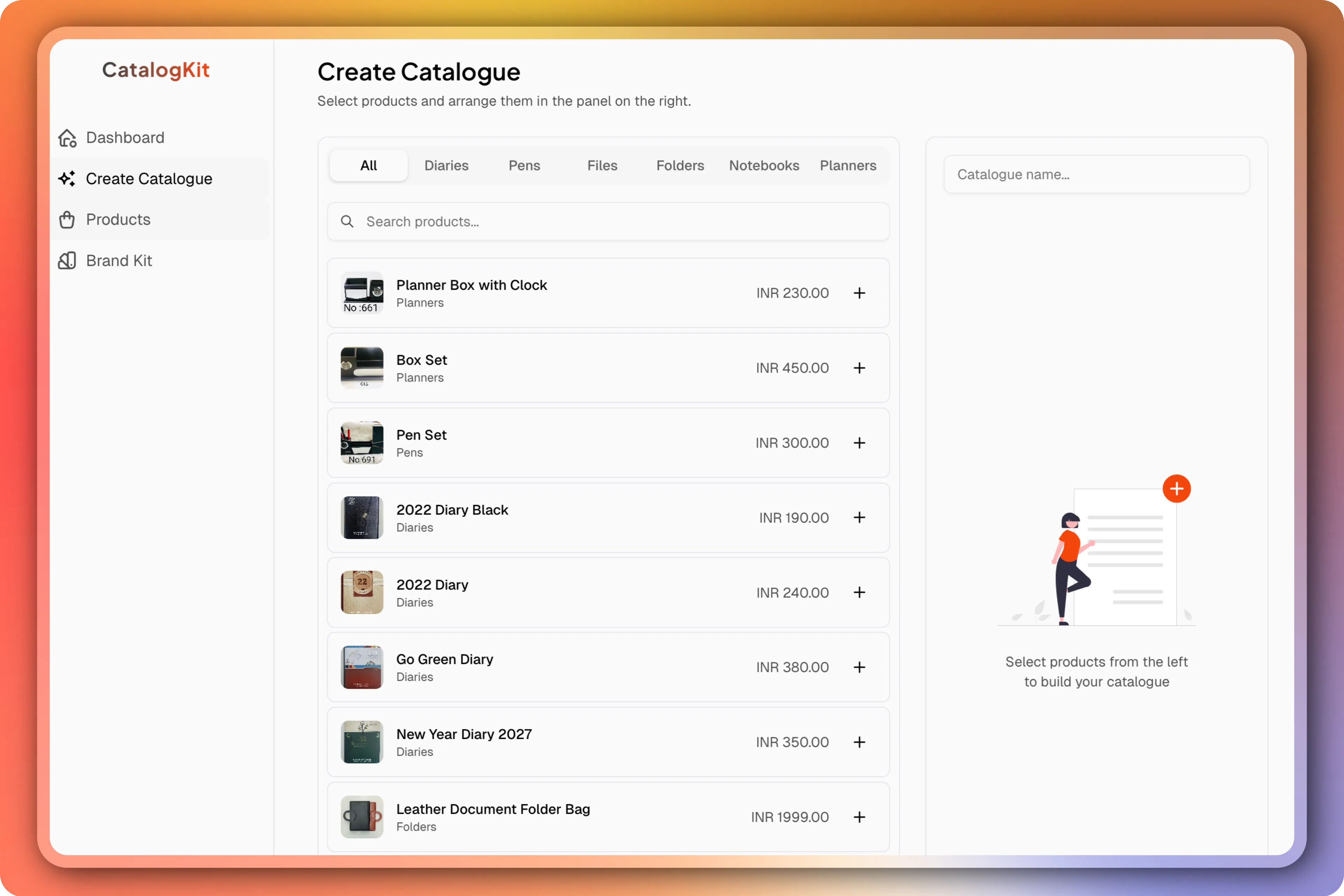Image resolution: width=1344 pixels, height=896 pixels.
Task: Click the price 'INR 350.00'
Action: click(792, 742)
